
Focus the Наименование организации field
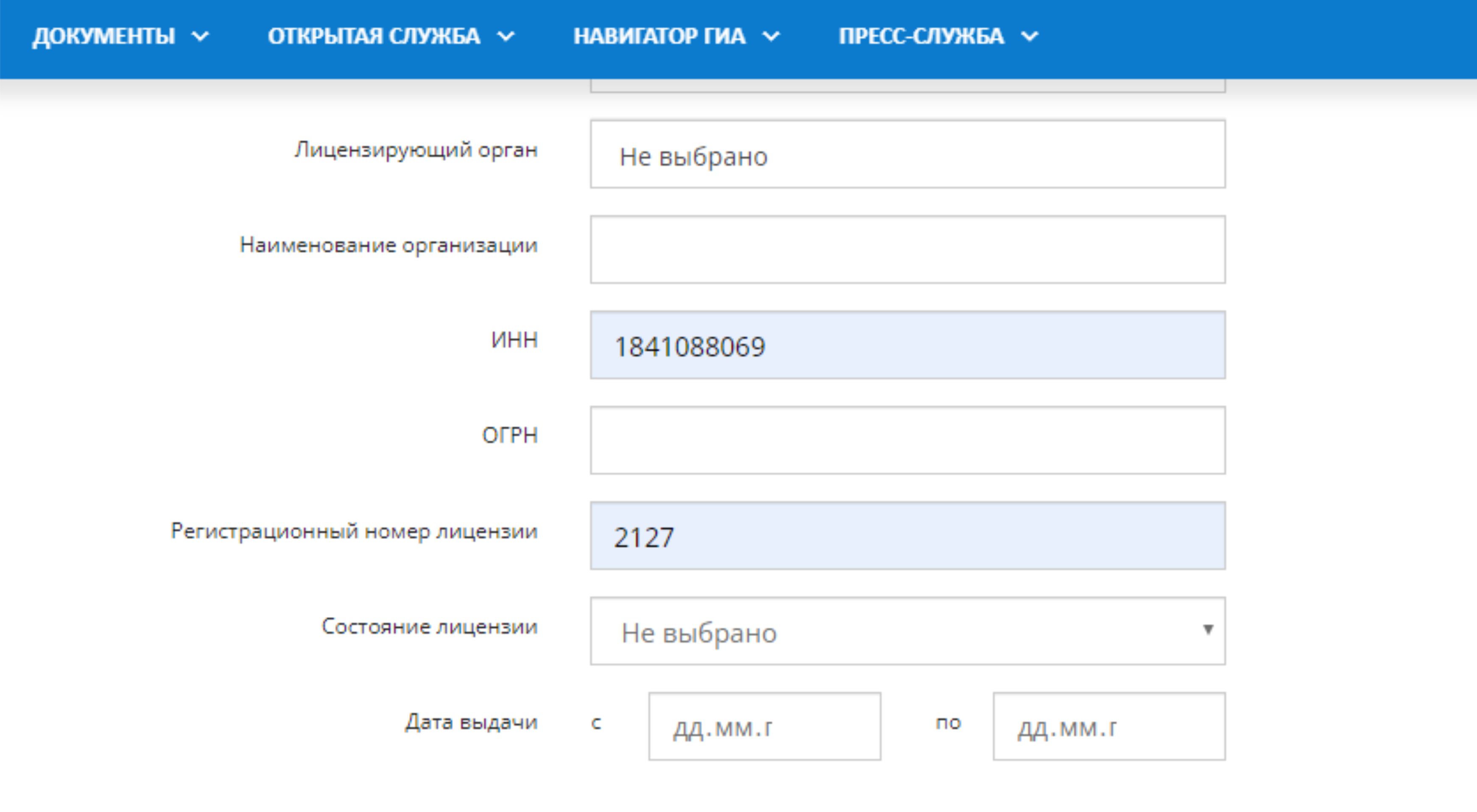click(x=907, y=250)
